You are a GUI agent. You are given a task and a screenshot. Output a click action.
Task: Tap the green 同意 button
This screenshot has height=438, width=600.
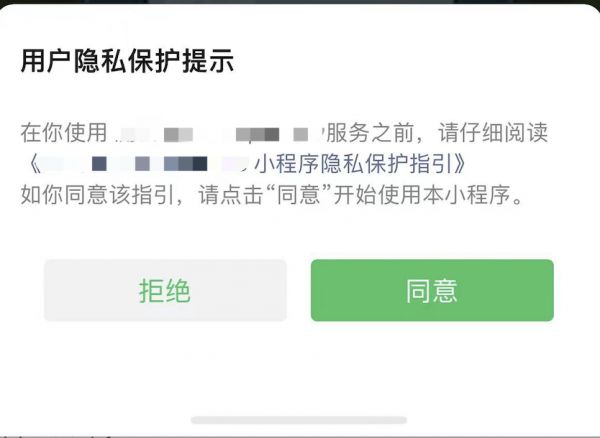coord(432,290)
